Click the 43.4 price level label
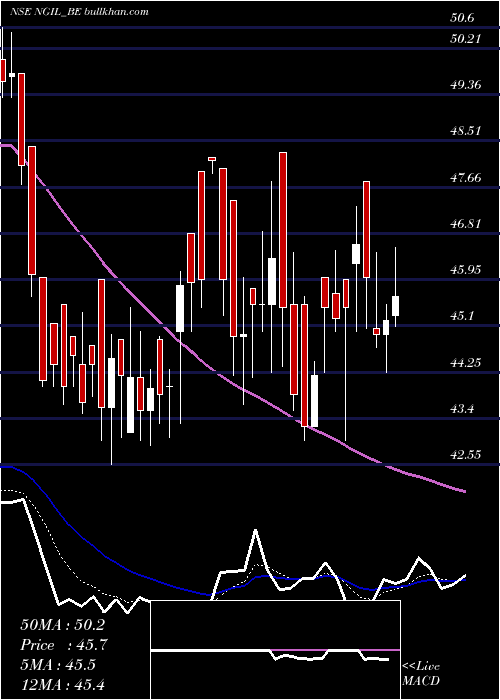 (x=462, y=408)
